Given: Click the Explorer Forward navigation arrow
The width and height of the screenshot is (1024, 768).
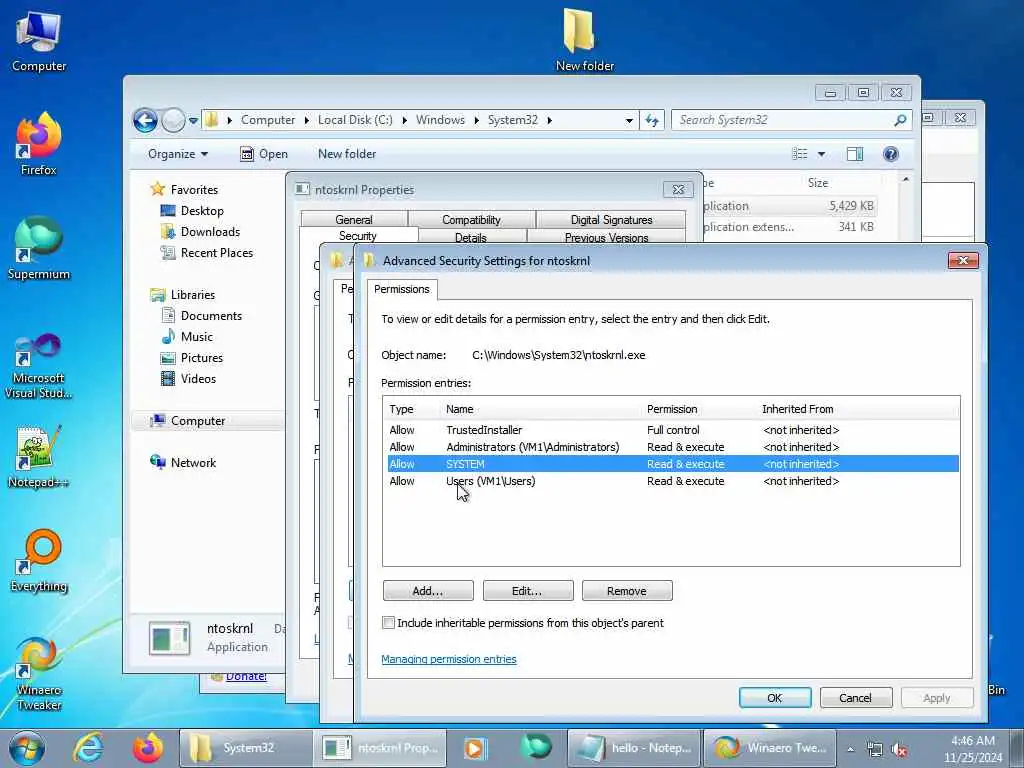Looking at the screenshot, I should [173, 120].
